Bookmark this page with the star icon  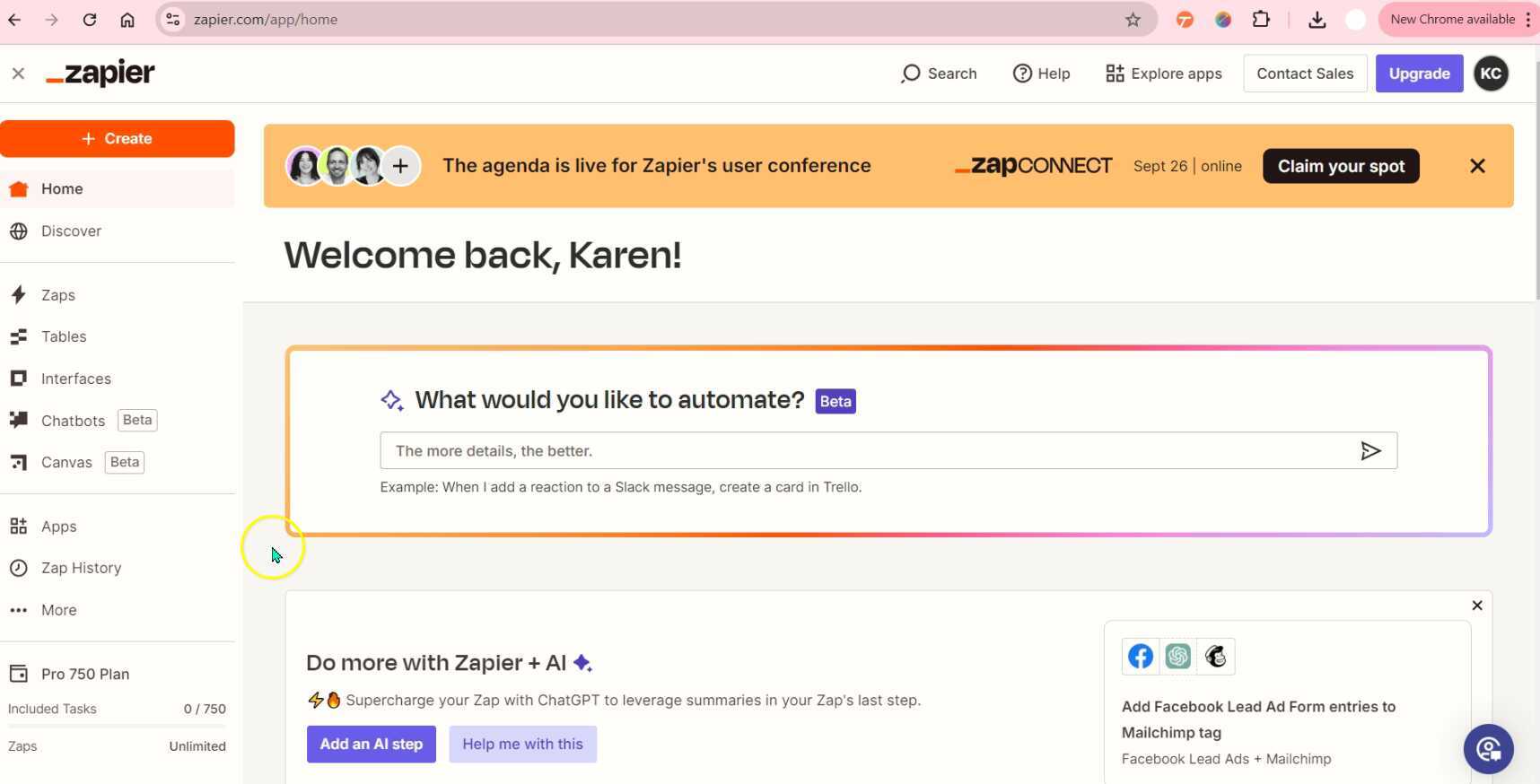coord(1133,20)
